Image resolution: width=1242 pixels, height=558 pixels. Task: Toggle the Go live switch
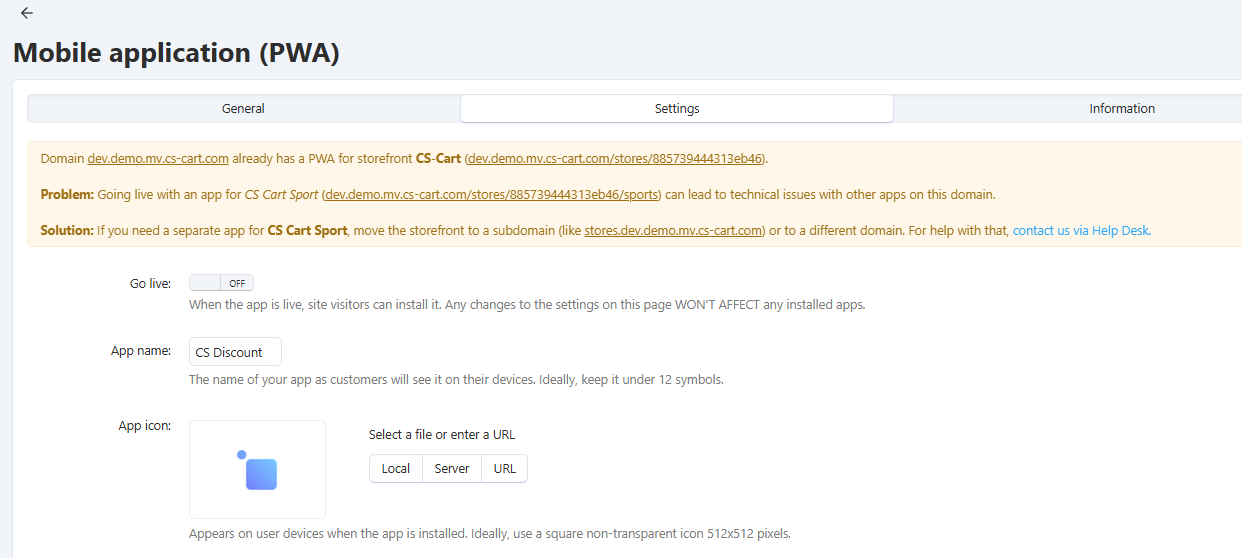pyautogui.click(x=221, y=283)
